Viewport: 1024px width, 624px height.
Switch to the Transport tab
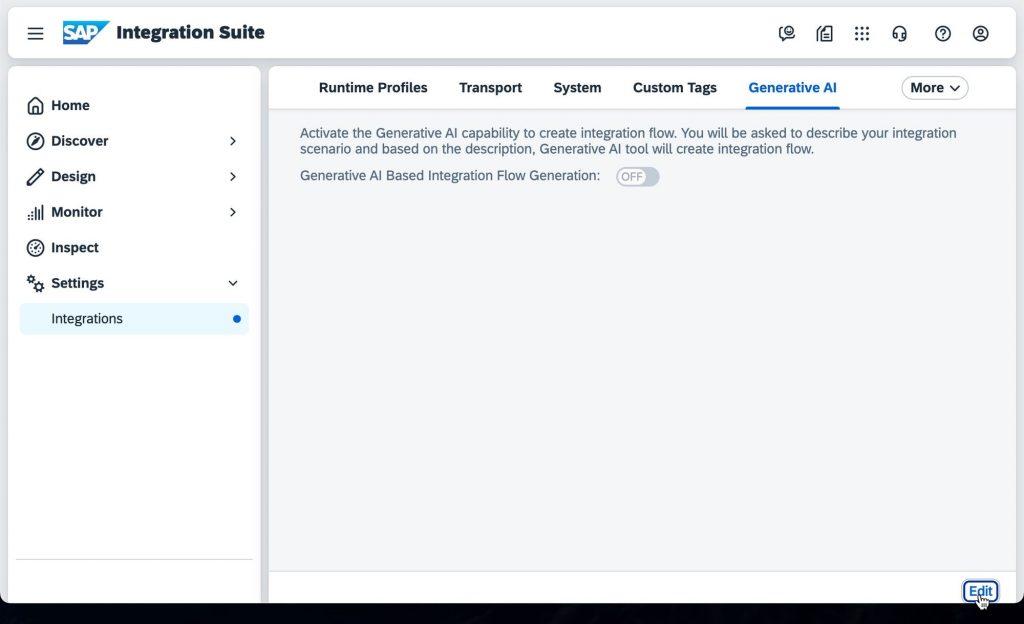coord(490,87)
